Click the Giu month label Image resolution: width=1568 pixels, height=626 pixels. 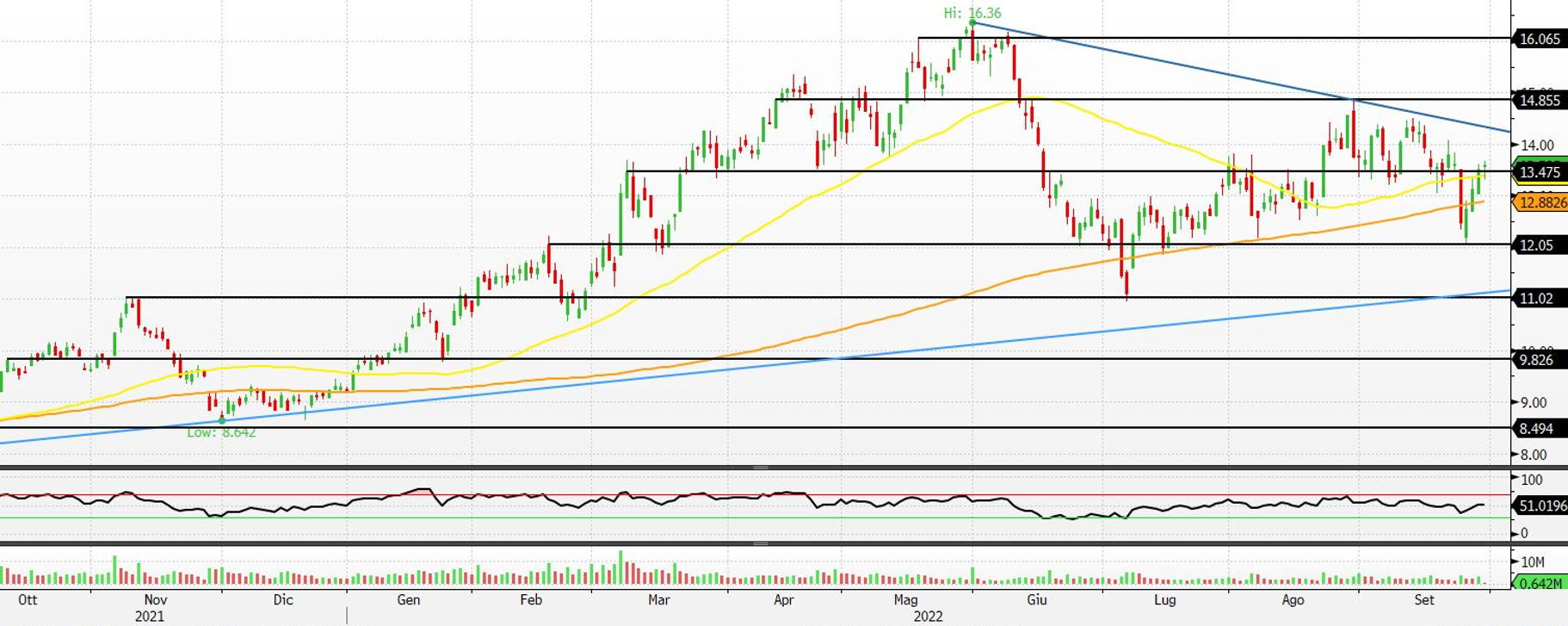(1037, 599)
